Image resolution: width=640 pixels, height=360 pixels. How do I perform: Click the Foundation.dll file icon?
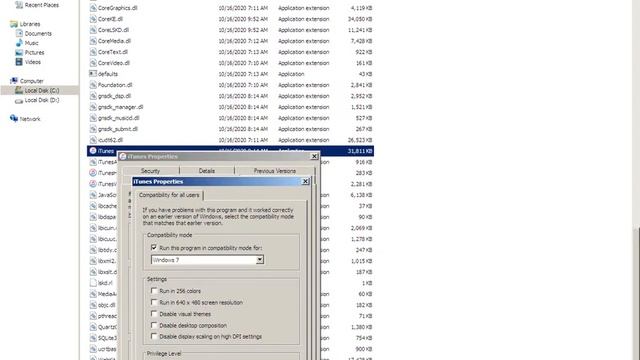pos(93,85)
